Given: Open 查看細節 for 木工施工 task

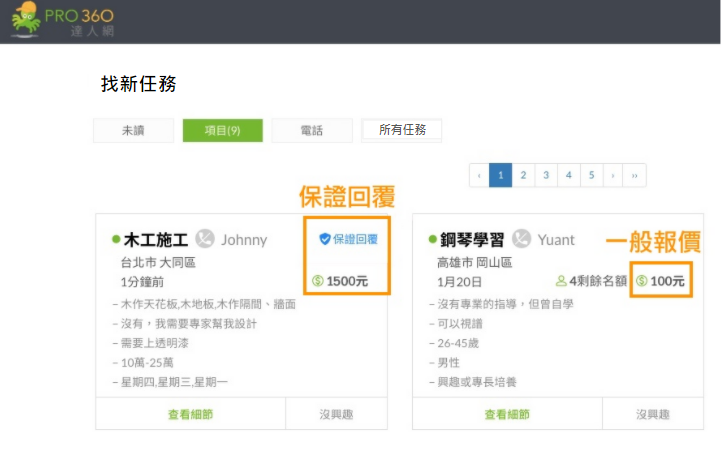Looking at the screenshot, I should [191, 414].
